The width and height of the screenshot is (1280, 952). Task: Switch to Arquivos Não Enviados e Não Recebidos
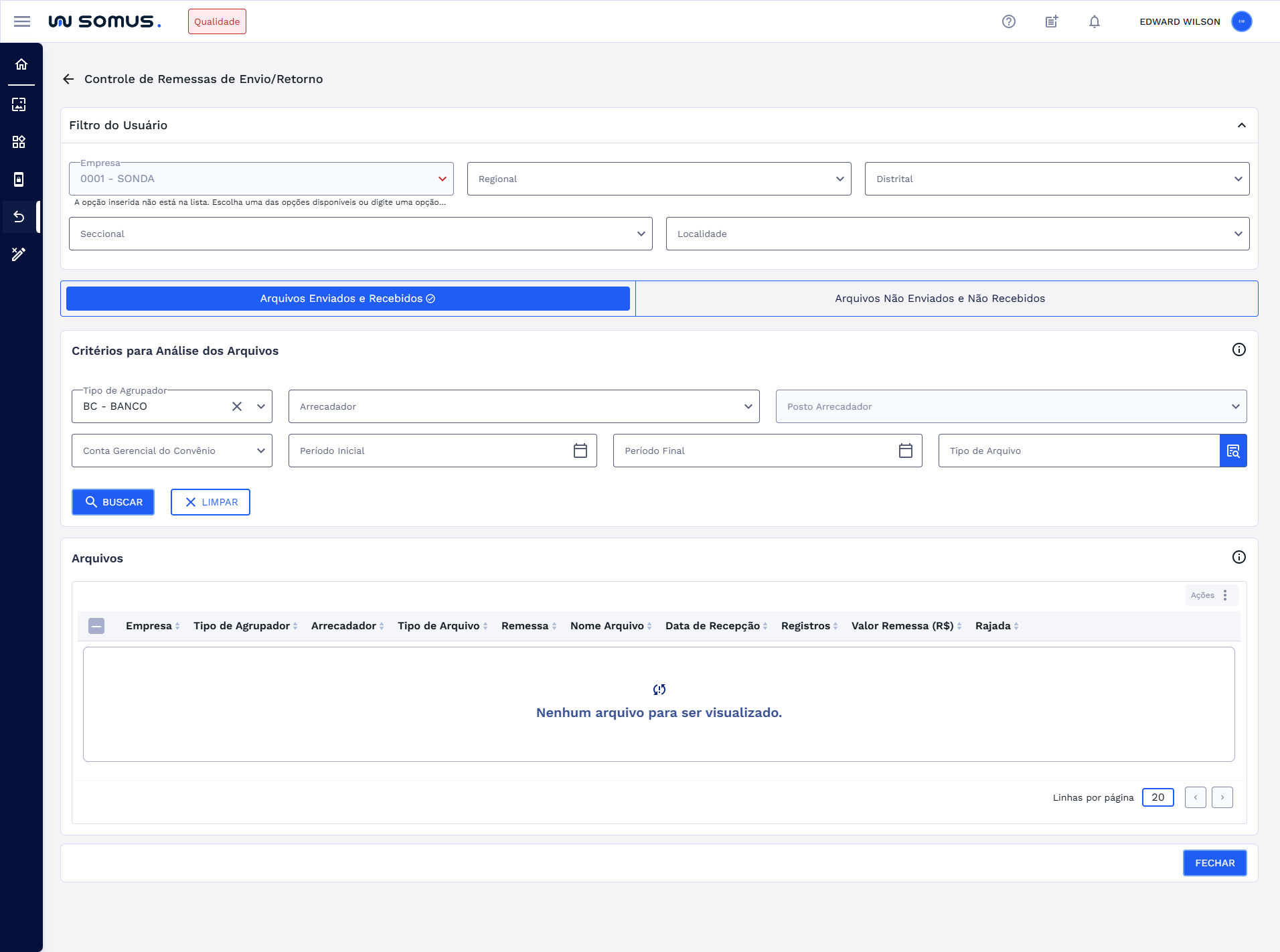[x=939, y=299]
